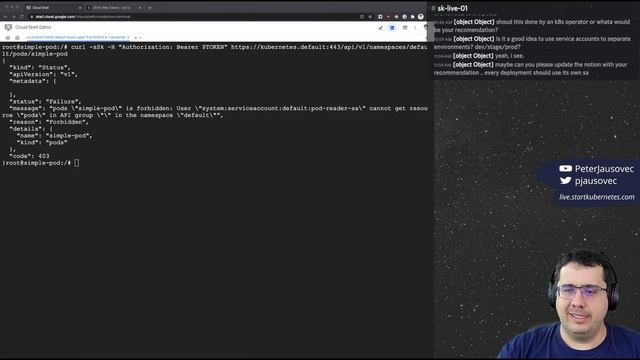The width and height of the screenshot is (640, 360).
Task: Select the active terminal session tab
Action: point(76,37)
